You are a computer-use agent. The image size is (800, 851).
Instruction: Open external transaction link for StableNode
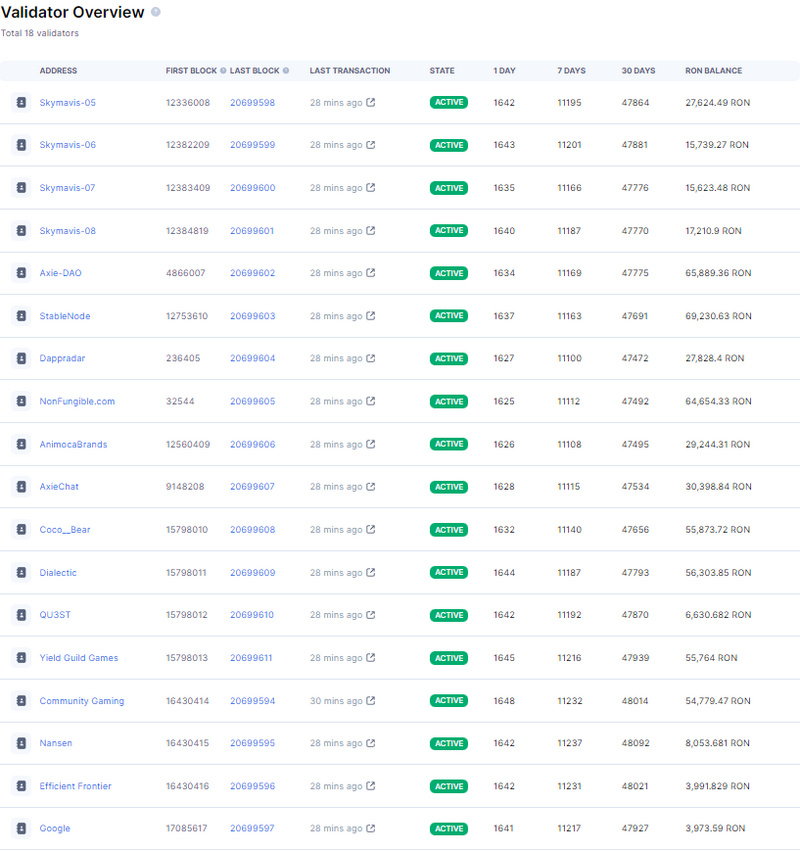[x=371, y=315]
